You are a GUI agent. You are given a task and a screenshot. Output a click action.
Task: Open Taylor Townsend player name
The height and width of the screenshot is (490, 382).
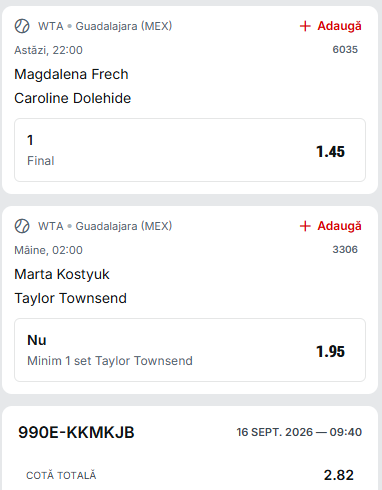71,298
